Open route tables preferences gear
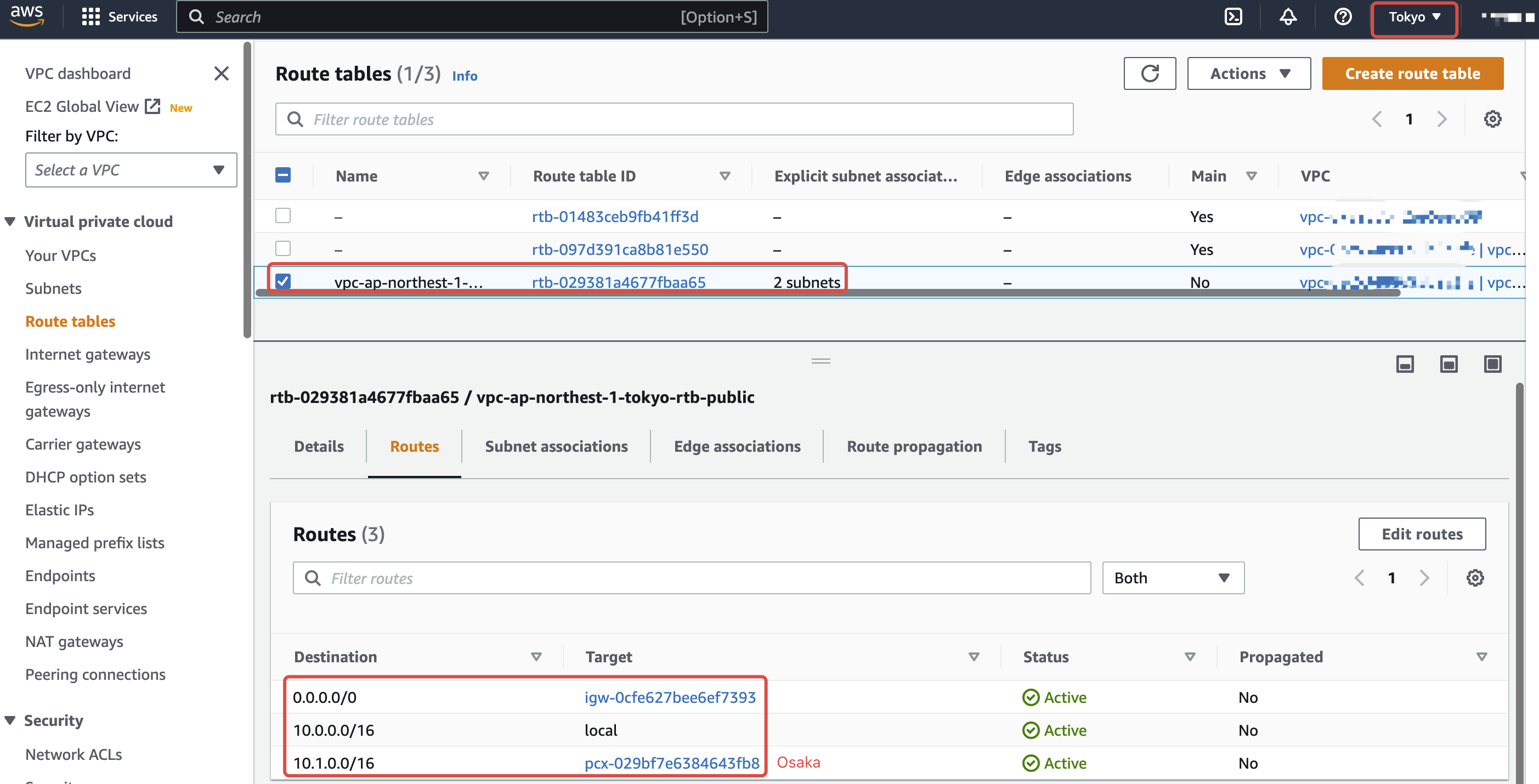 (1492, 119)
